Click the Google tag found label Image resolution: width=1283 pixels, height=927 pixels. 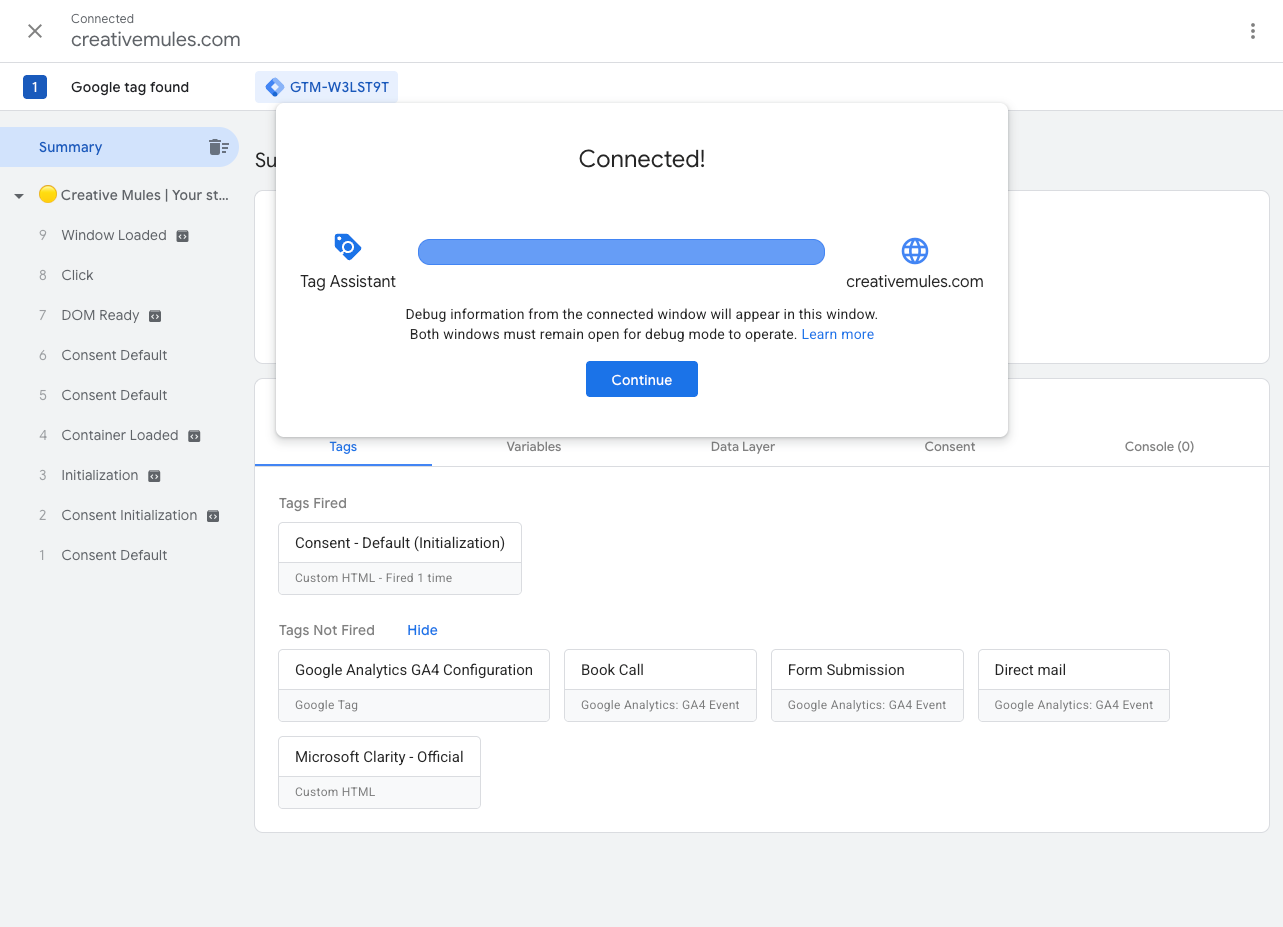[130, 87]
